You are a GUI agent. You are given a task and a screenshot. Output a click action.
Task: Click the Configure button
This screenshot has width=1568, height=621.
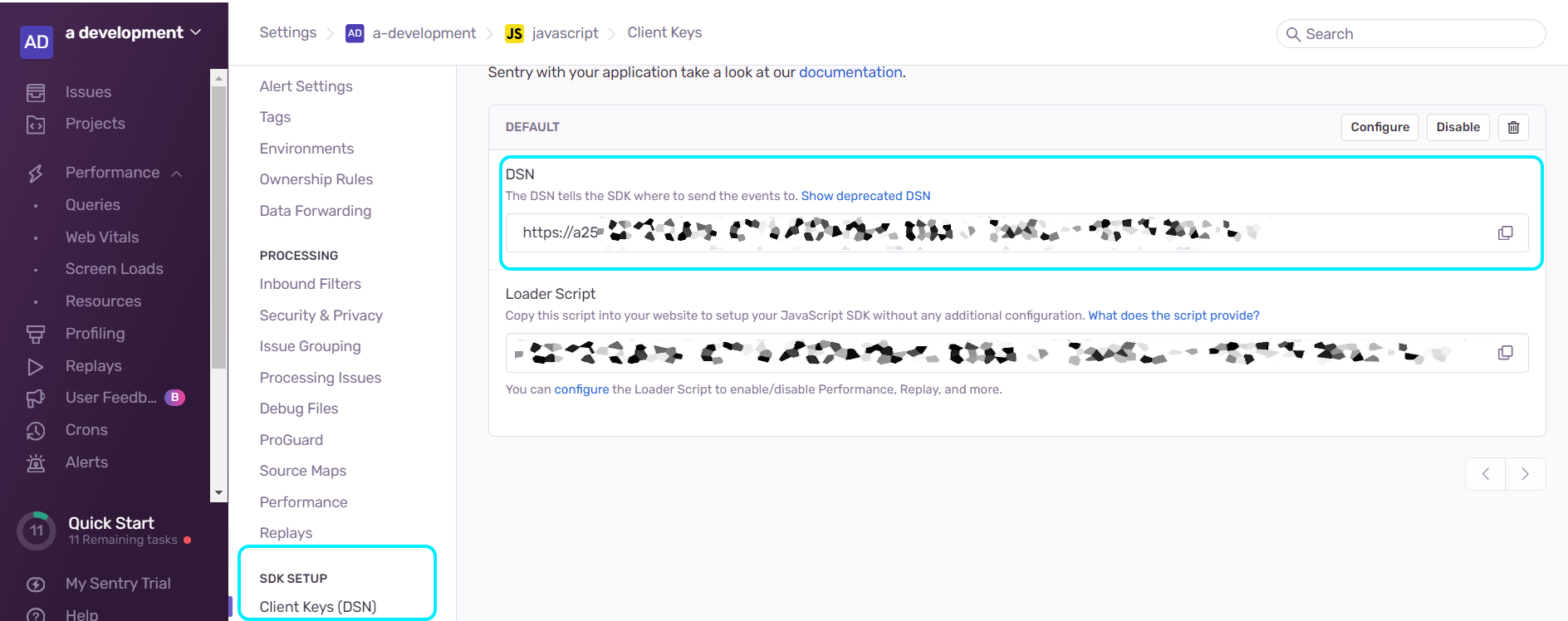point(1379,127)
